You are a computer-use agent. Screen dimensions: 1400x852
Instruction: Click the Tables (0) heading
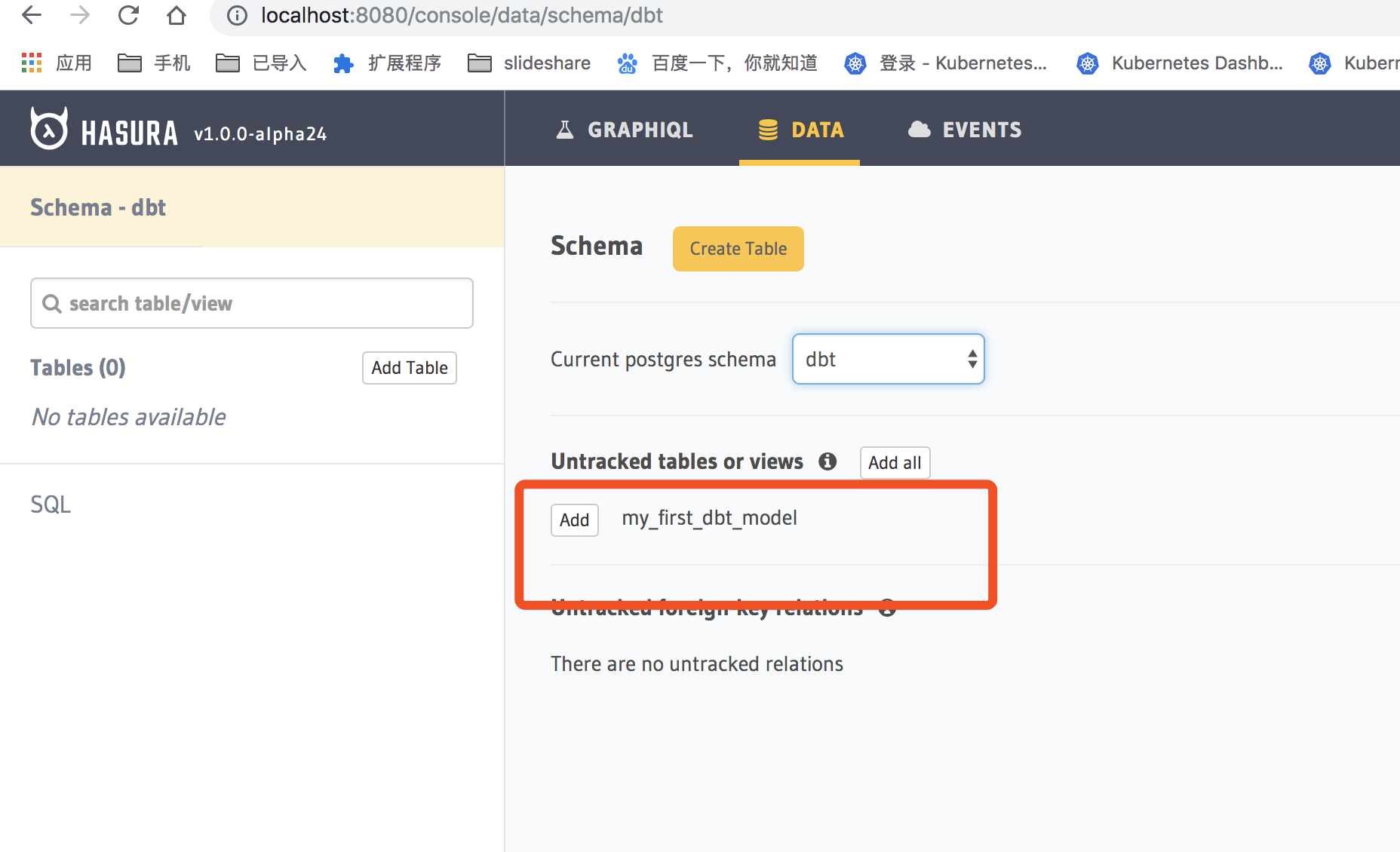pyautogui.click(x=78, y=368)
